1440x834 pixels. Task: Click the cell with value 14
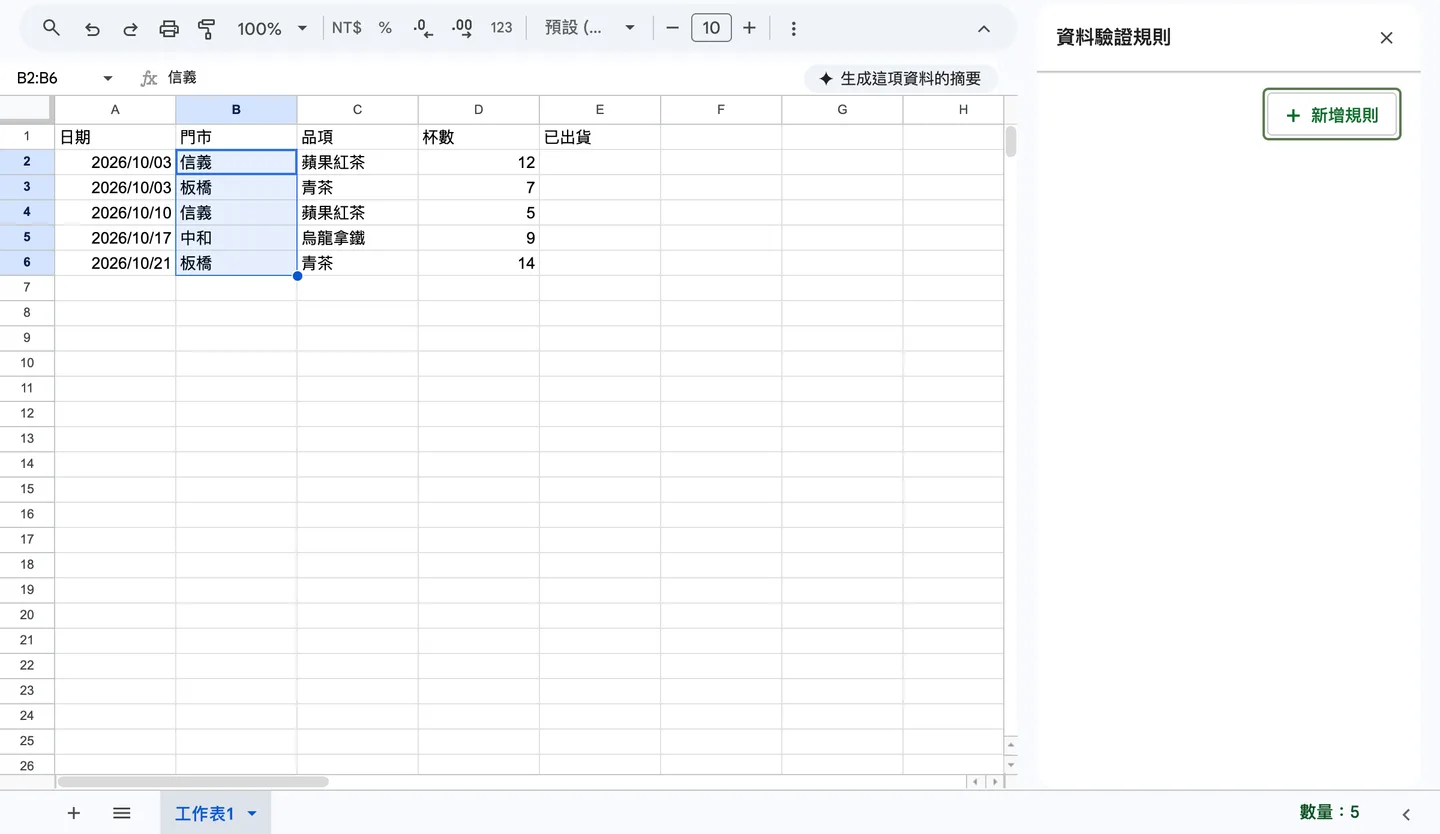pyautogui.click(x=479, y=263)
